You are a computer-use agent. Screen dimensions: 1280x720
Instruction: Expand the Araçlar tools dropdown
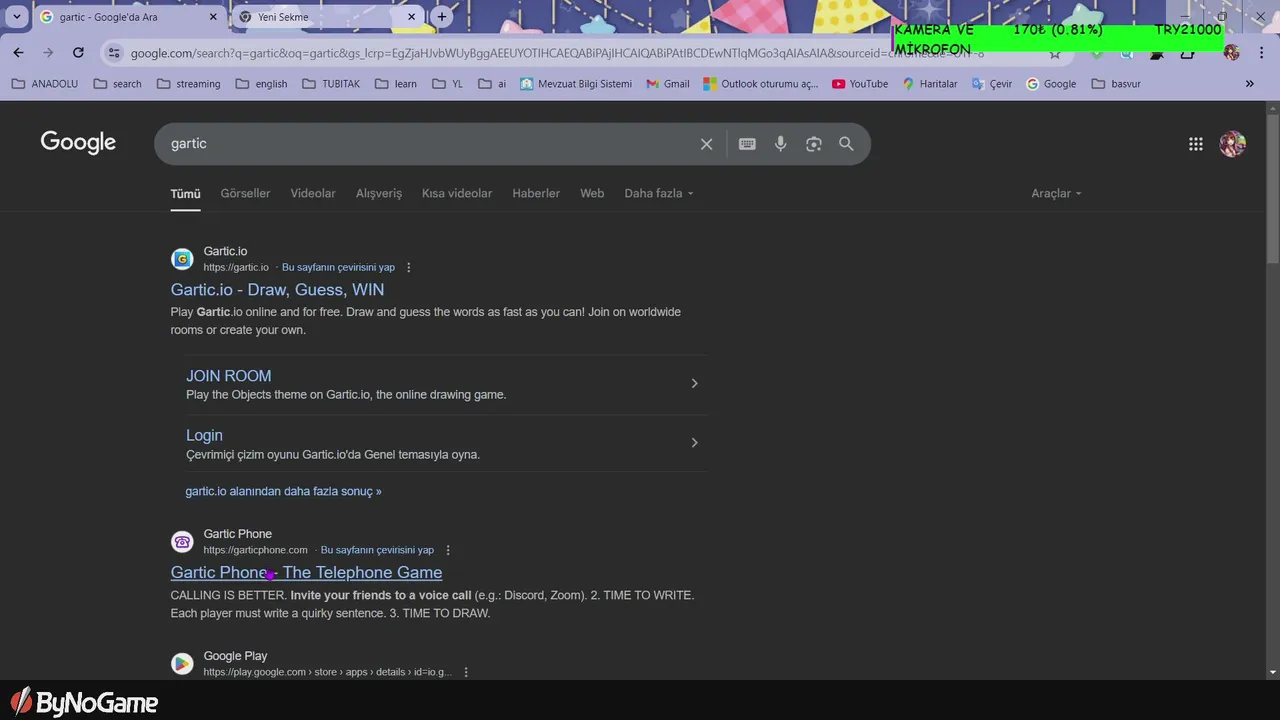click(x=1056, y=194)
